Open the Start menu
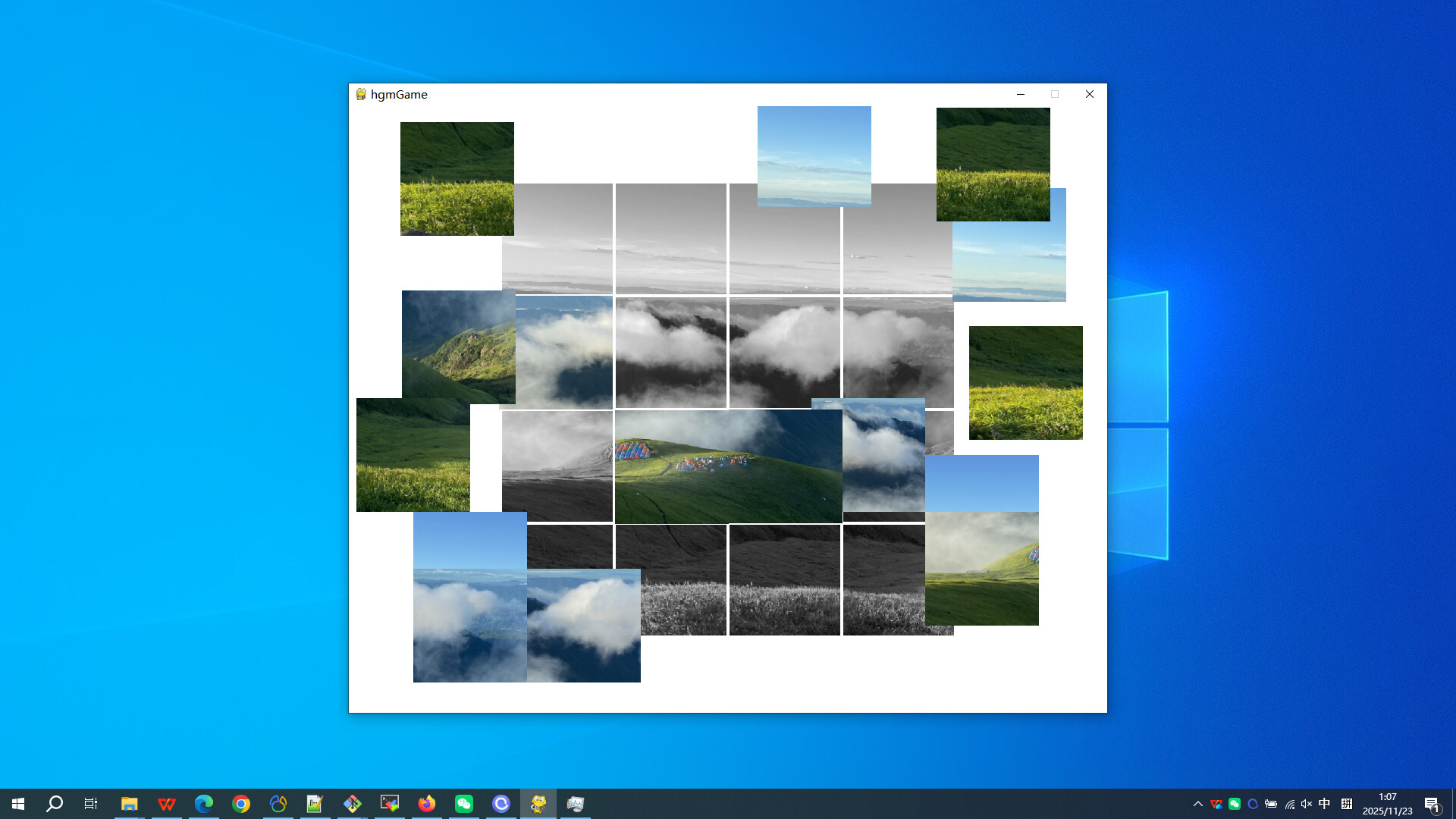This screenshot has height=819, width=1456. 18,803
